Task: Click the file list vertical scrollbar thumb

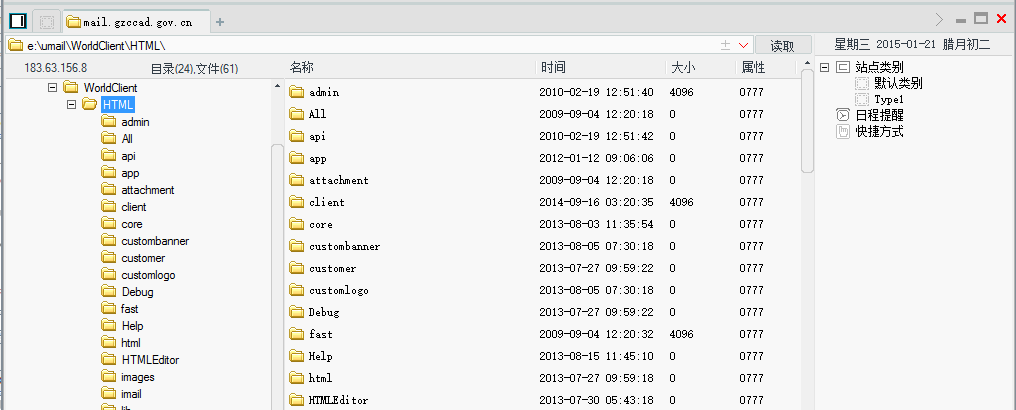Action: coord(807,120)
